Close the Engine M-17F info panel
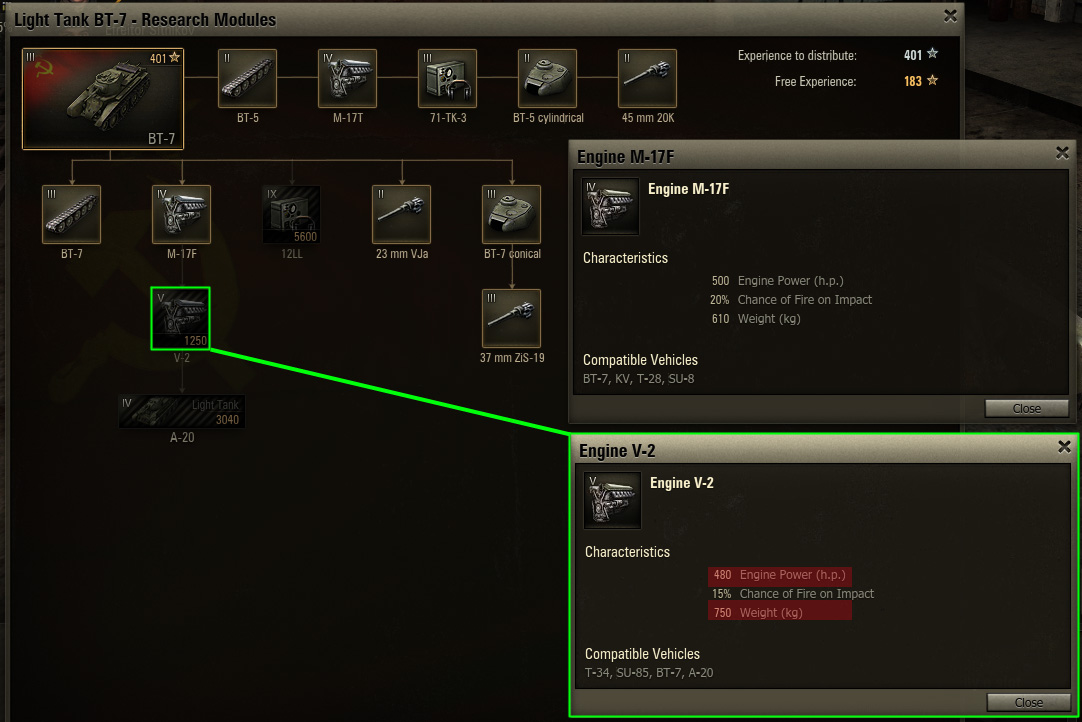The height and width of the screenshot is (722, 1082). coord(1026,408)
